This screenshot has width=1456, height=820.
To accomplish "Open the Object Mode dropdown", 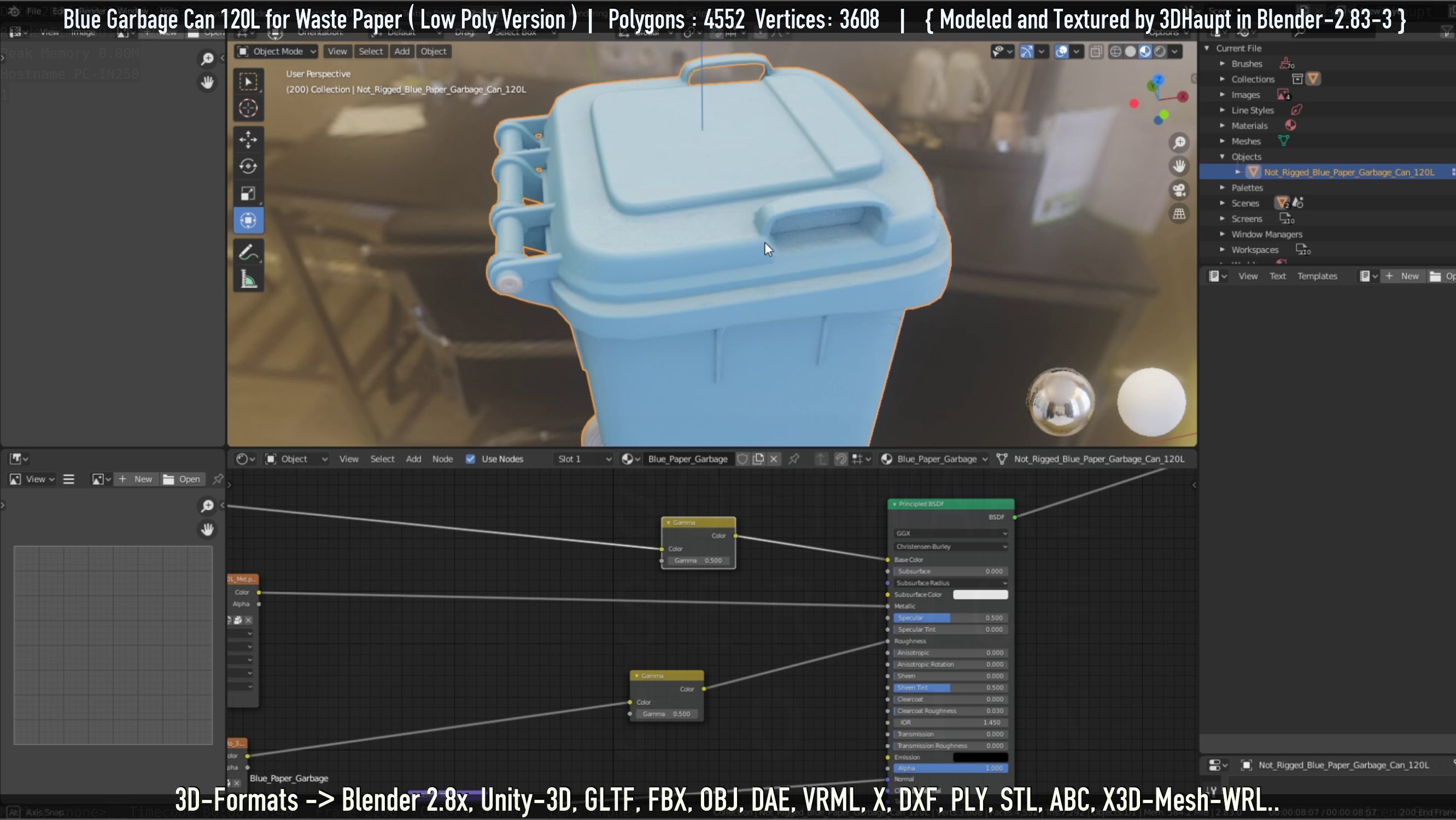I will coord(277,51).
